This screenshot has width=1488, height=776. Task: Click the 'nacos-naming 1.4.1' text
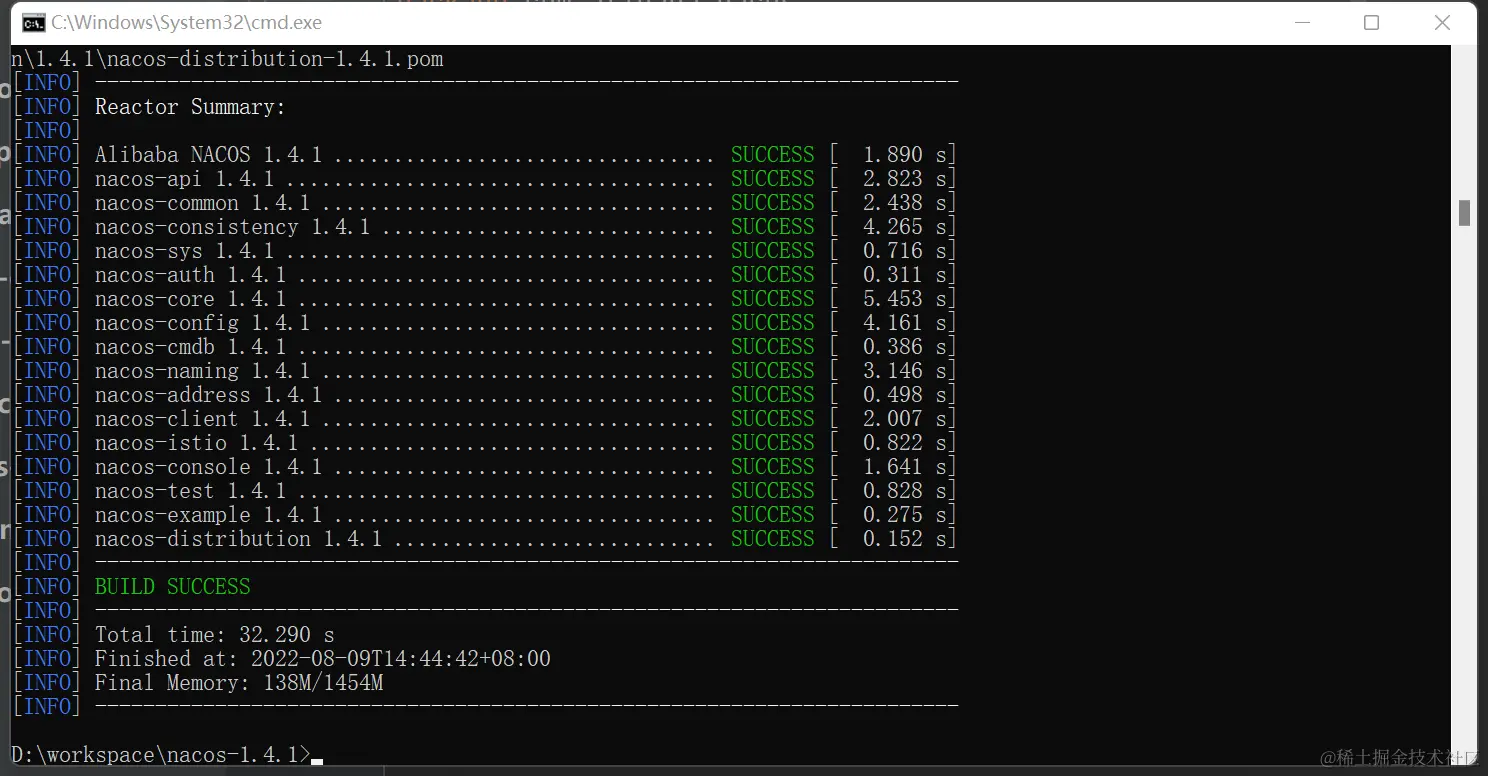click(202, 371)
